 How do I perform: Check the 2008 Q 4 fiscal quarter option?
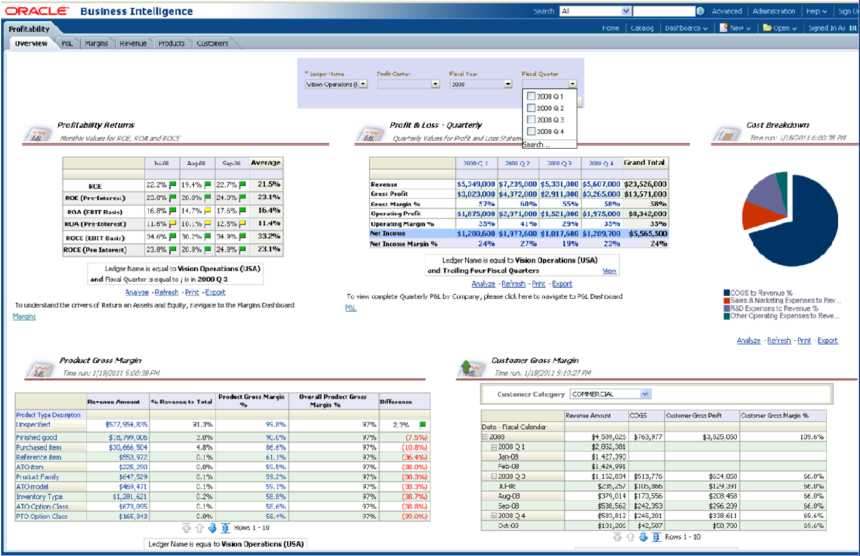pyautogui.click(x=531, y=132)
